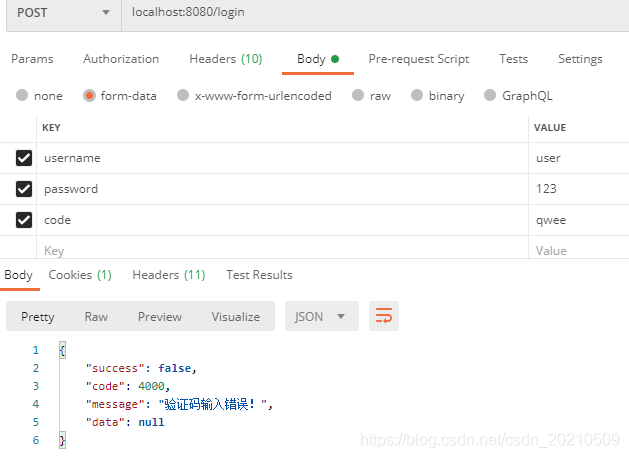Click the localhost:8080/login URL field
629x458 pixels.
375,13
